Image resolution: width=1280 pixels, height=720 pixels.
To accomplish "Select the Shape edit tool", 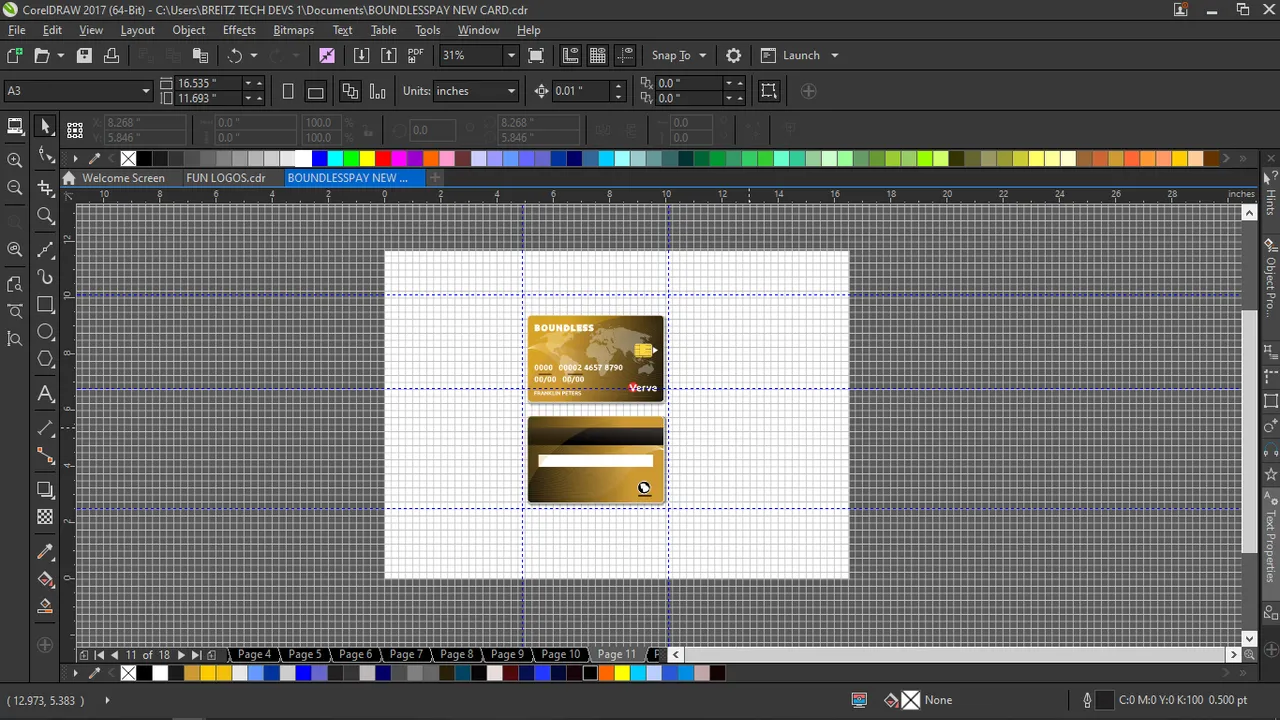I will [x=45, y=155].
